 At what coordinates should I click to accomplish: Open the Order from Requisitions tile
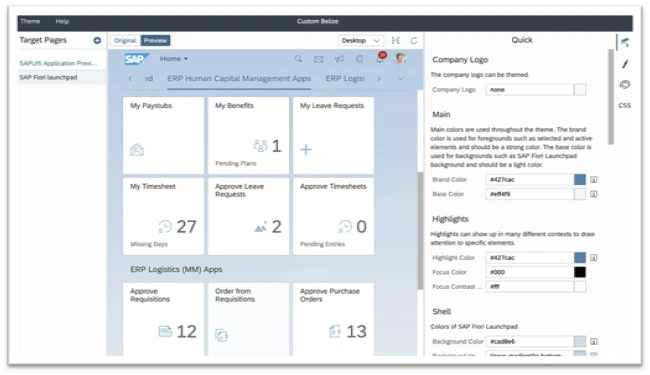[248, 319]
